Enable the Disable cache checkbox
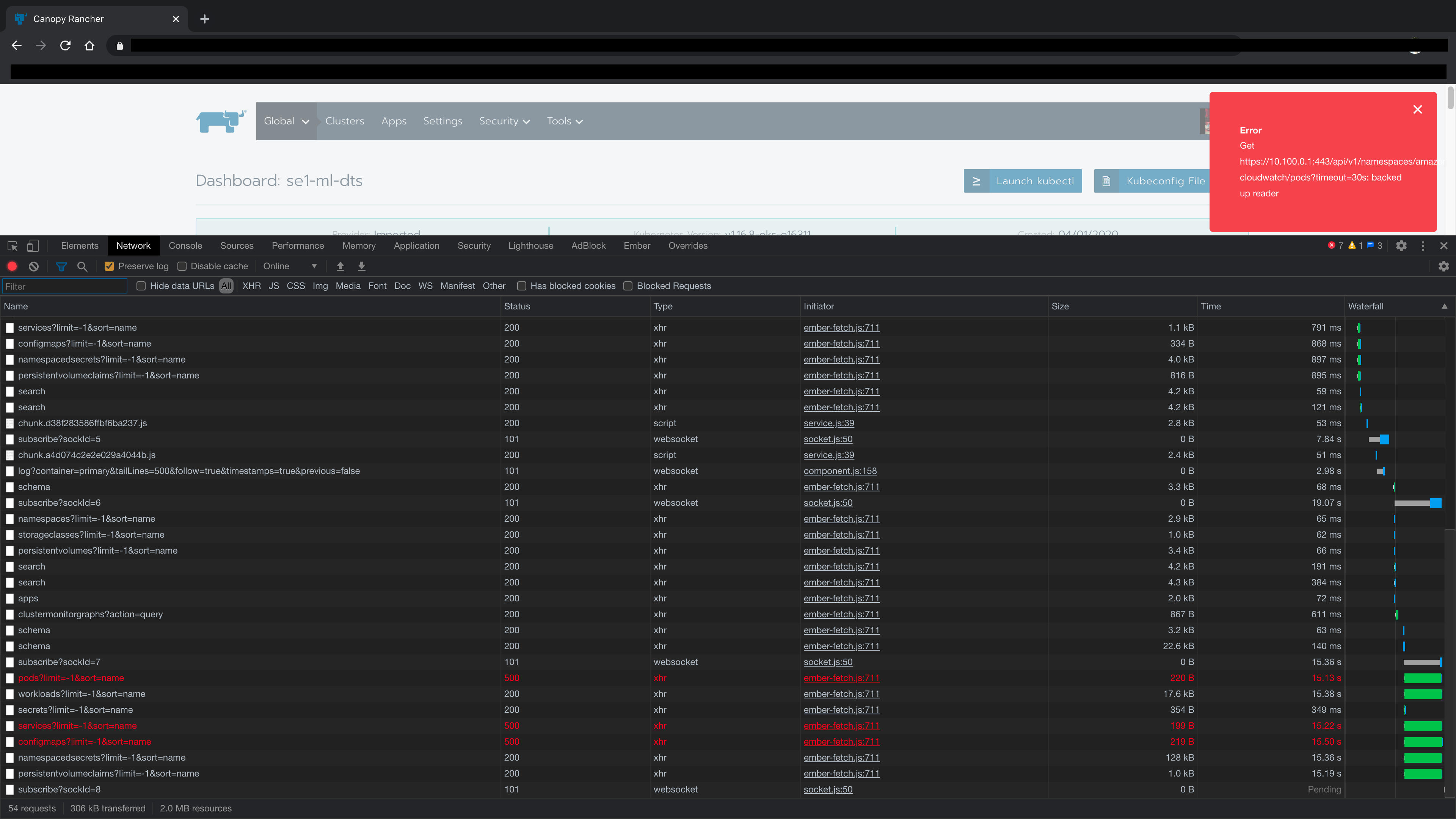The width and height of the screenshot is (1456, 819). (182, 266)
